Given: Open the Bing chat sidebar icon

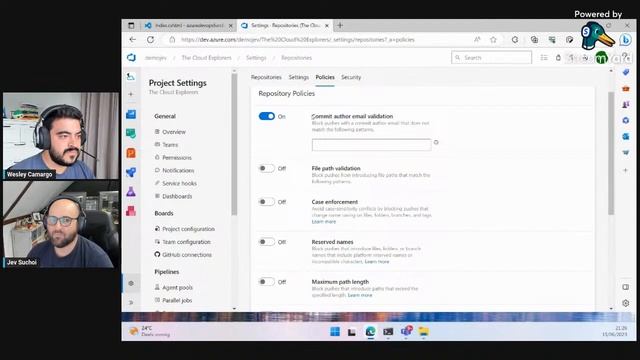Looking at the screenshot, I should coord(625,40).
